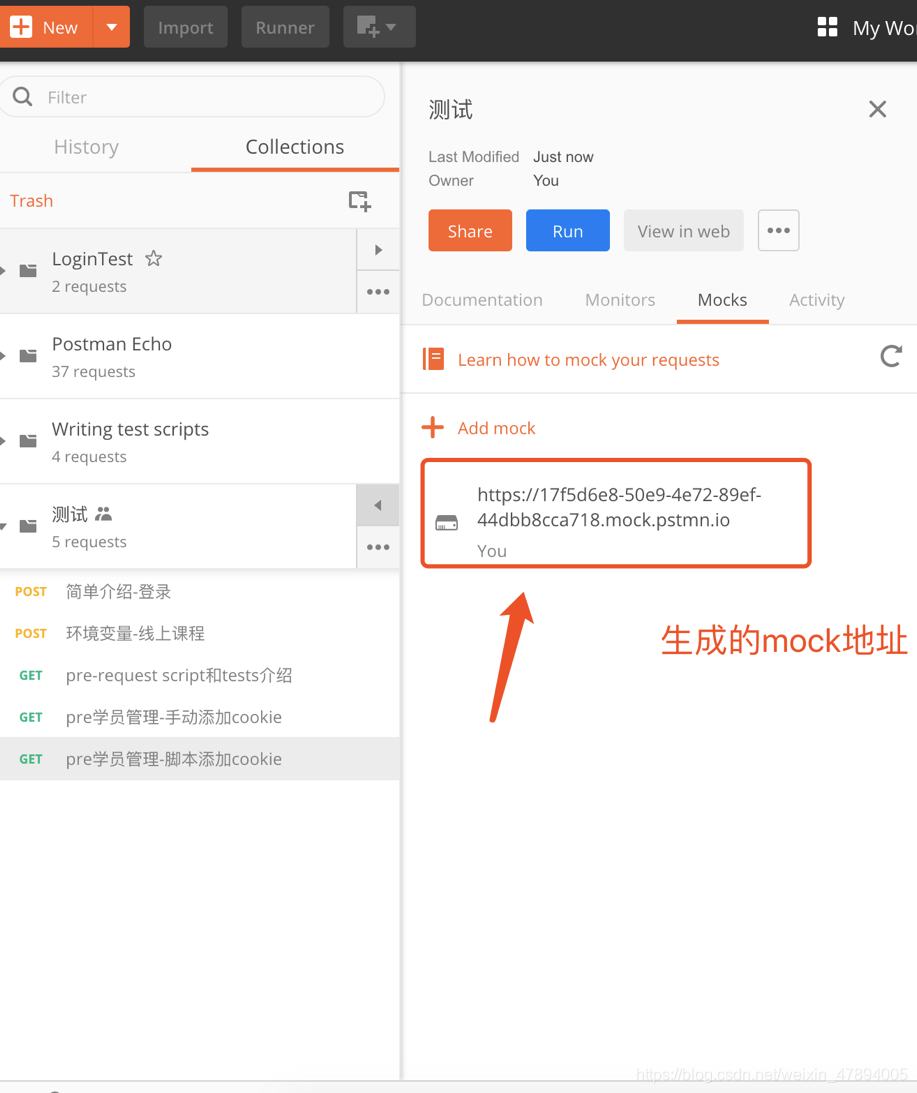Switch to the History tab
The height and width of the screenshot is (1093, 917).
click(86, 147)
